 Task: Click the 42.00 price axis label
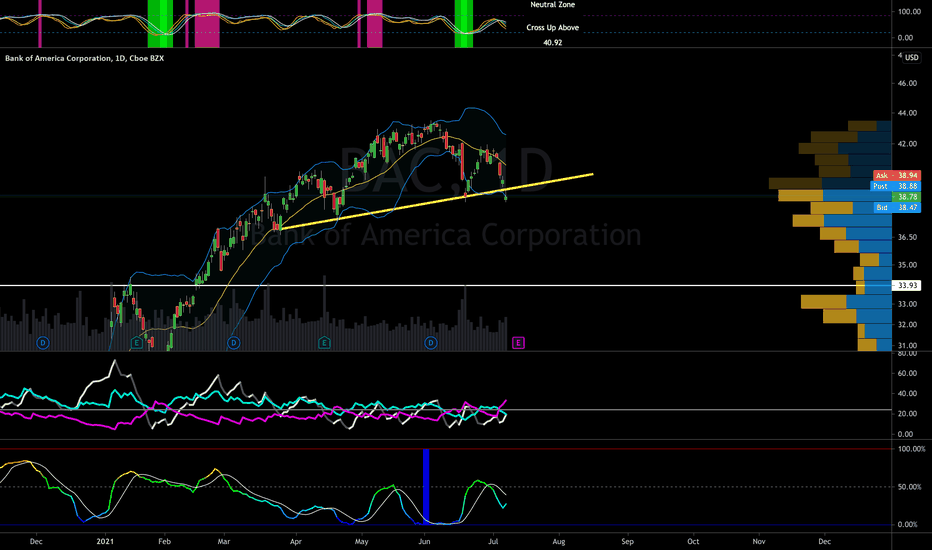point(907,144)
